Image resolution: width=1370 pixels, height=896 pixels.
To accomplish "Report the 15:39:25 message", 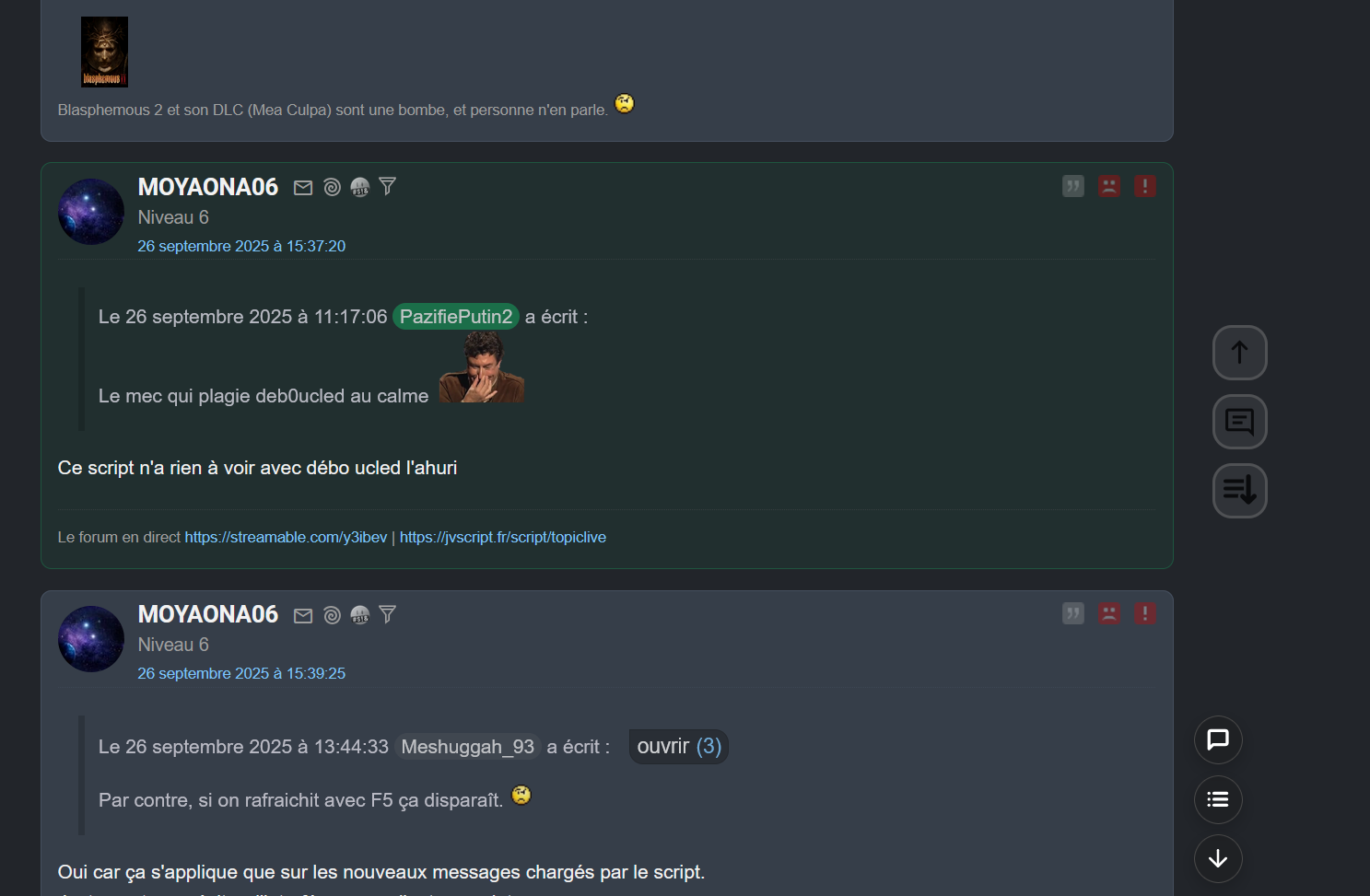I will 1145,613.
